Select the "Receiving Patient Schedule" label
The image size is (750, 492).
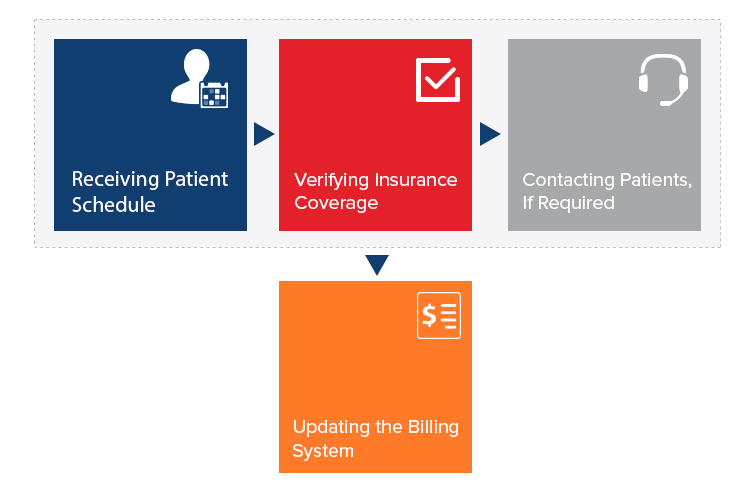click(150, 191)
